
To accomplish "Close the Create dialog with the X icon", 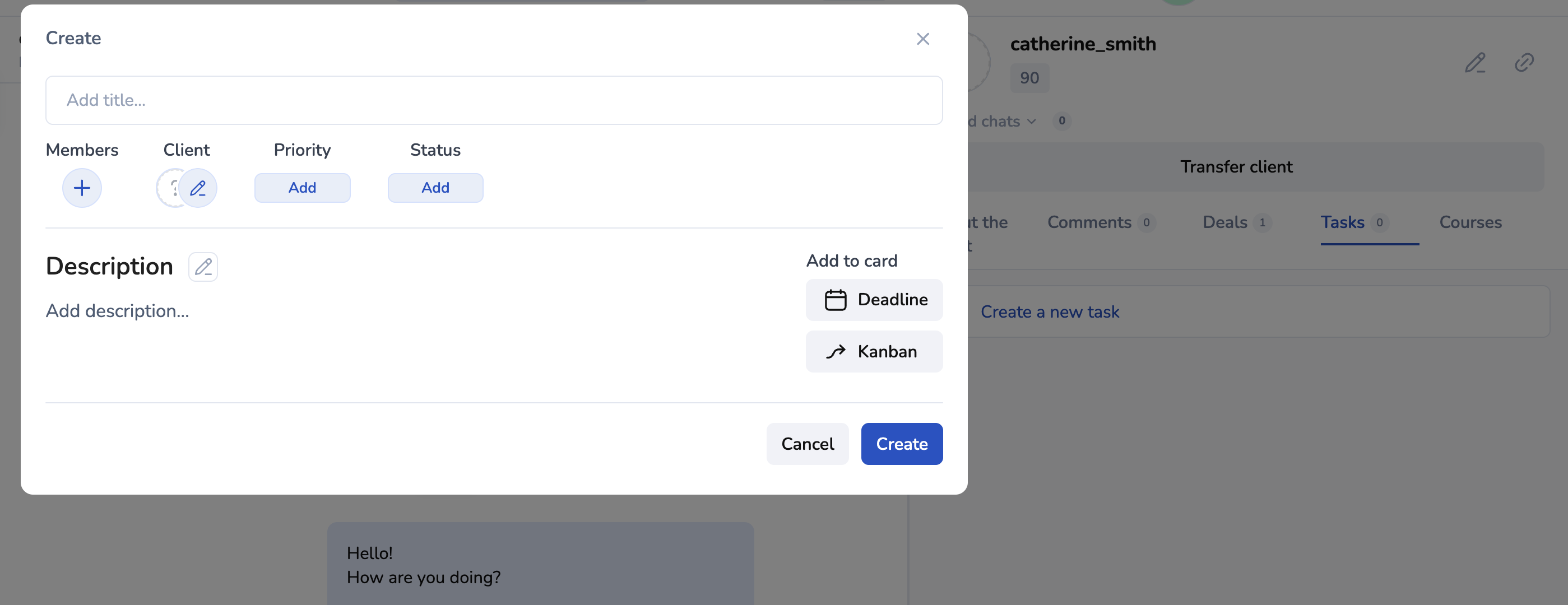I will [923, 39].
